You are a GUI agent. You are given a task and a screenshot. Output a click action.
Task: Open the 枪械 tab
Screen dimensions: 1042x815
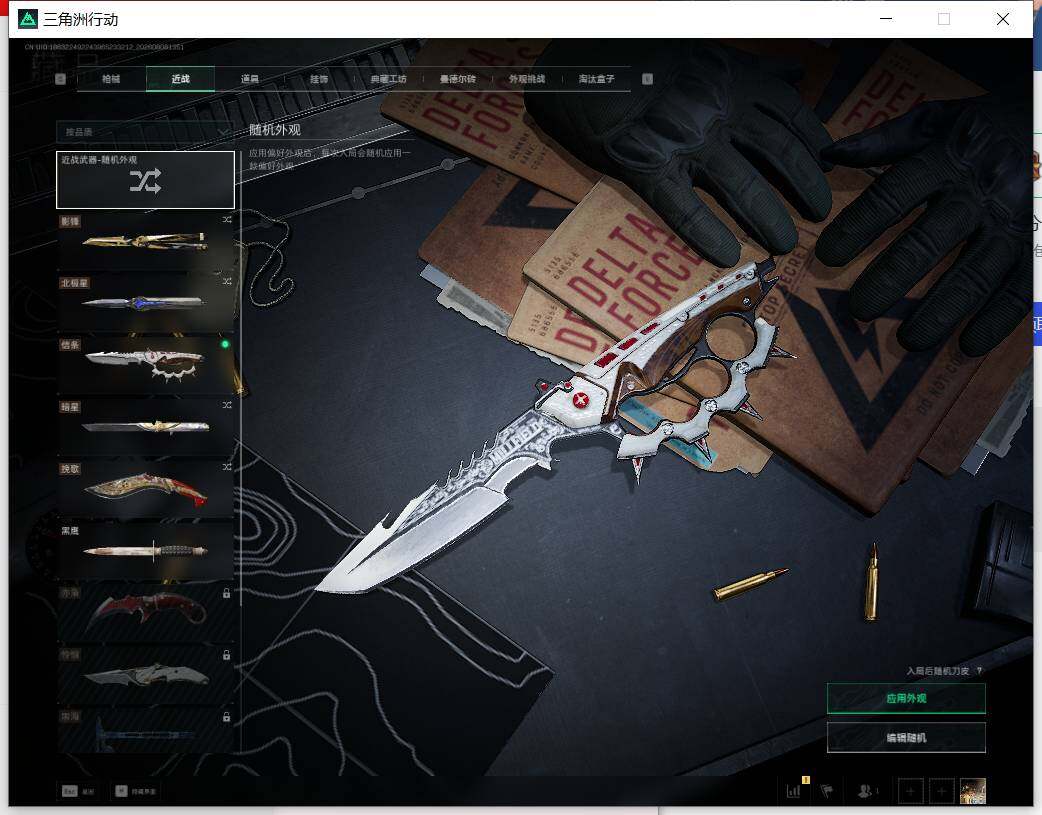(x=111, y=78)
